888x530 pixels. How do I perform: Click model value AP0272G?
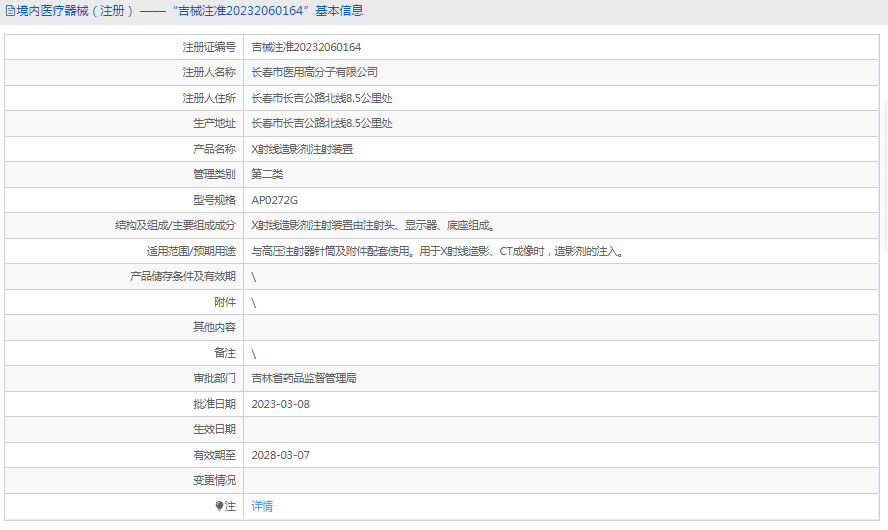[x=275, y=200]
